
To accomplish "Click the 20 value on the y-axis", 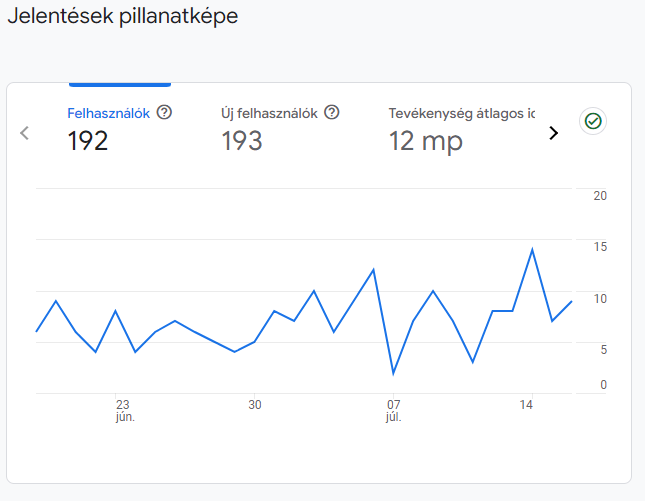I will (x=600, y=196).
